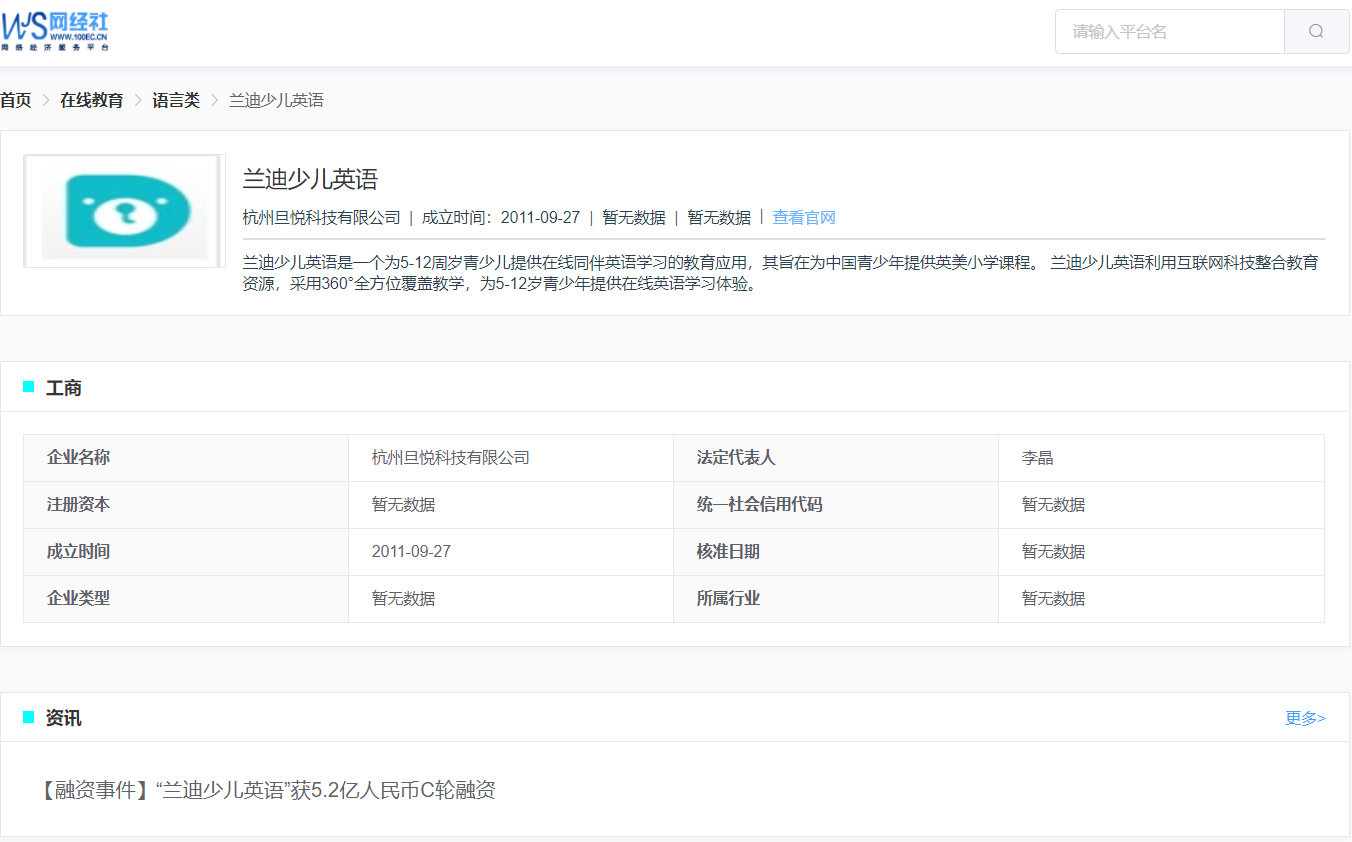Click 成立时间：2011-09-27 in the header line

501,217
